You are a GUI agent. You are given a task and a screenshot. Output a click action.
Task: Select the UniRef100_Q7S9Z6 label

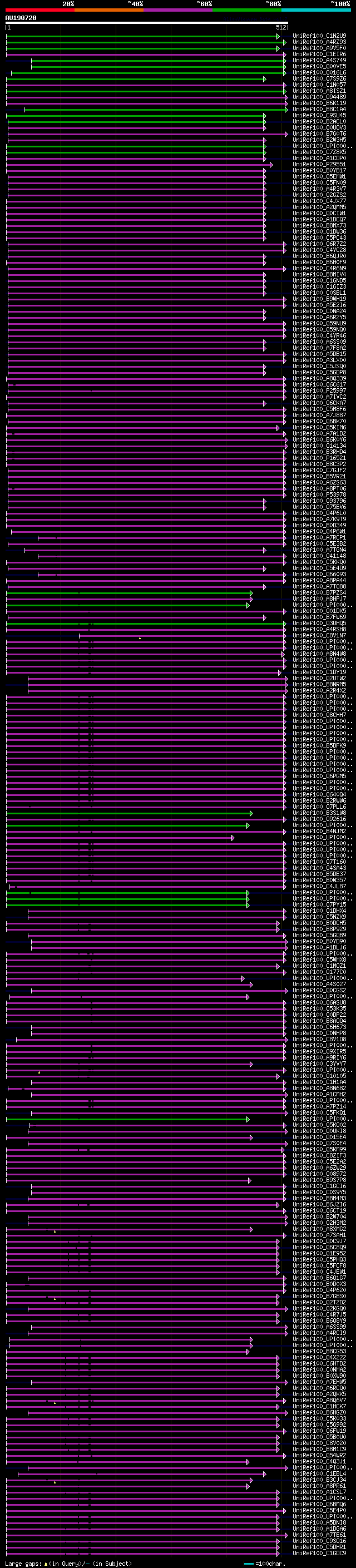[x=319, y=78]
